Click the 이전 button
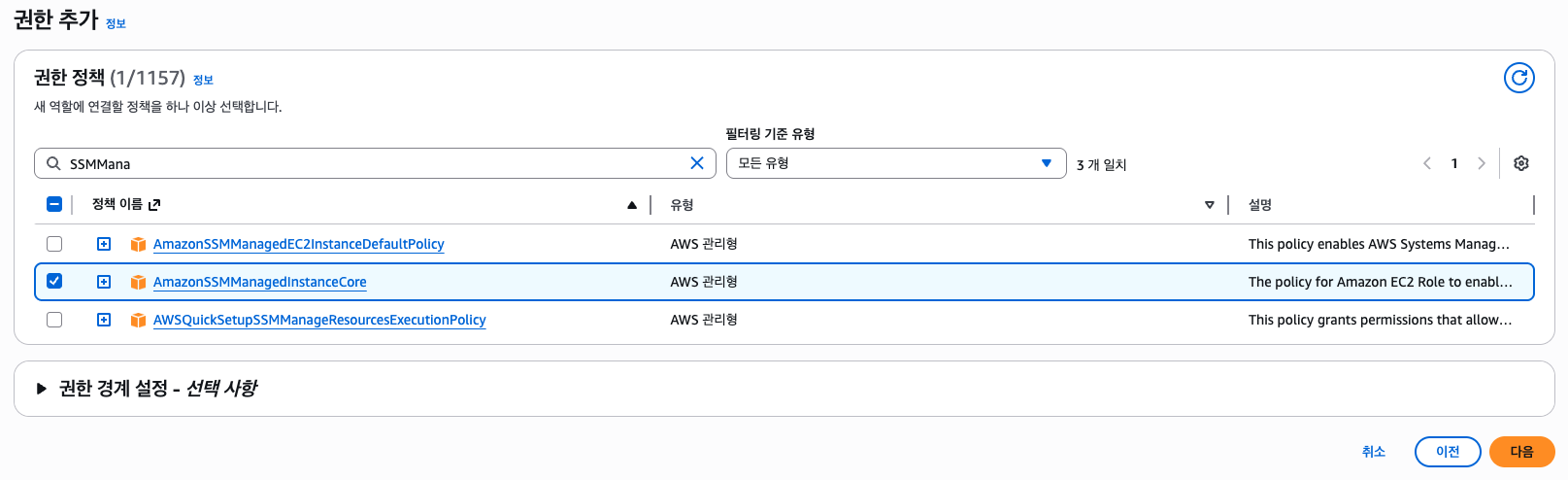Image resolution: width=1568 pixels, height=480 pixels. [1447, 452]
